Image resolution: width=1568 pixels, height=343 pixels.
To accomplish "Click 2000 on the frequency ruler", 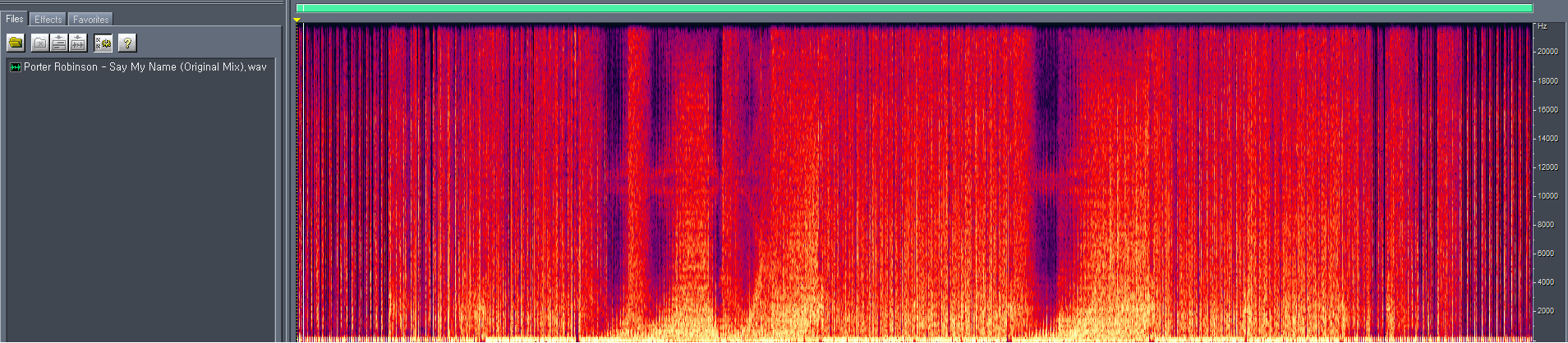I will point(1545,311).
